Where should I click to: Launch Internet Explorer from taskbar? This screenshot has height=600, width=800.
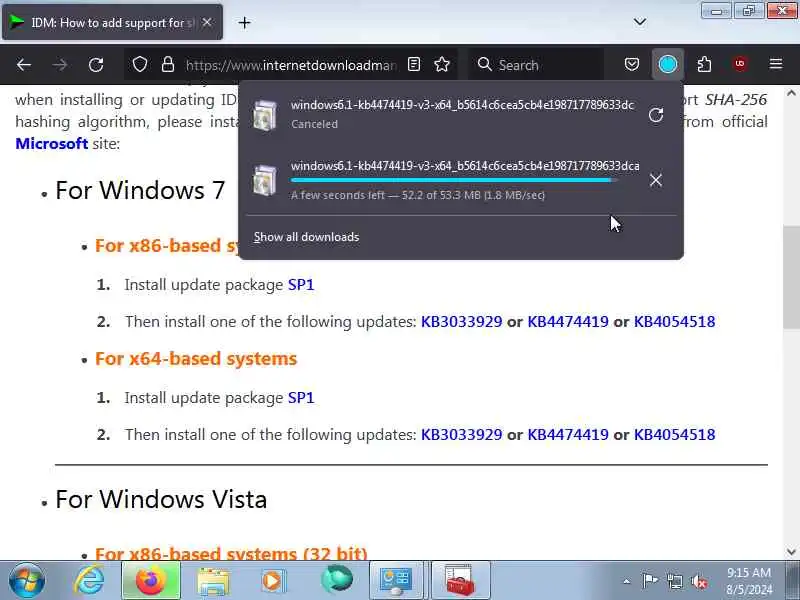click(89, 581)
